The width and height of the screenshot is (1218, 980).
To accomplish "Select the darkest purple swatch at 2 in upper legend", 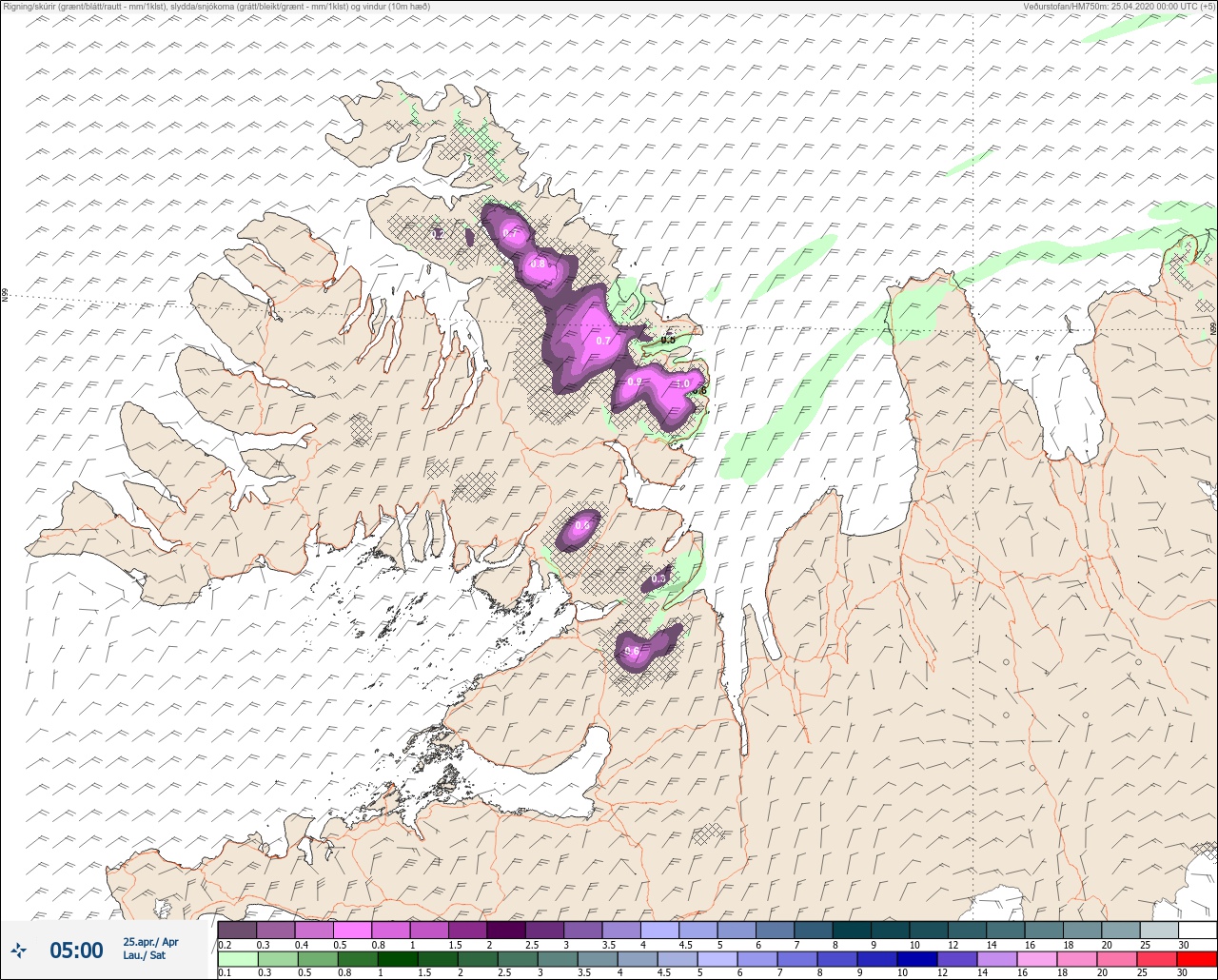I will [506, 930].
